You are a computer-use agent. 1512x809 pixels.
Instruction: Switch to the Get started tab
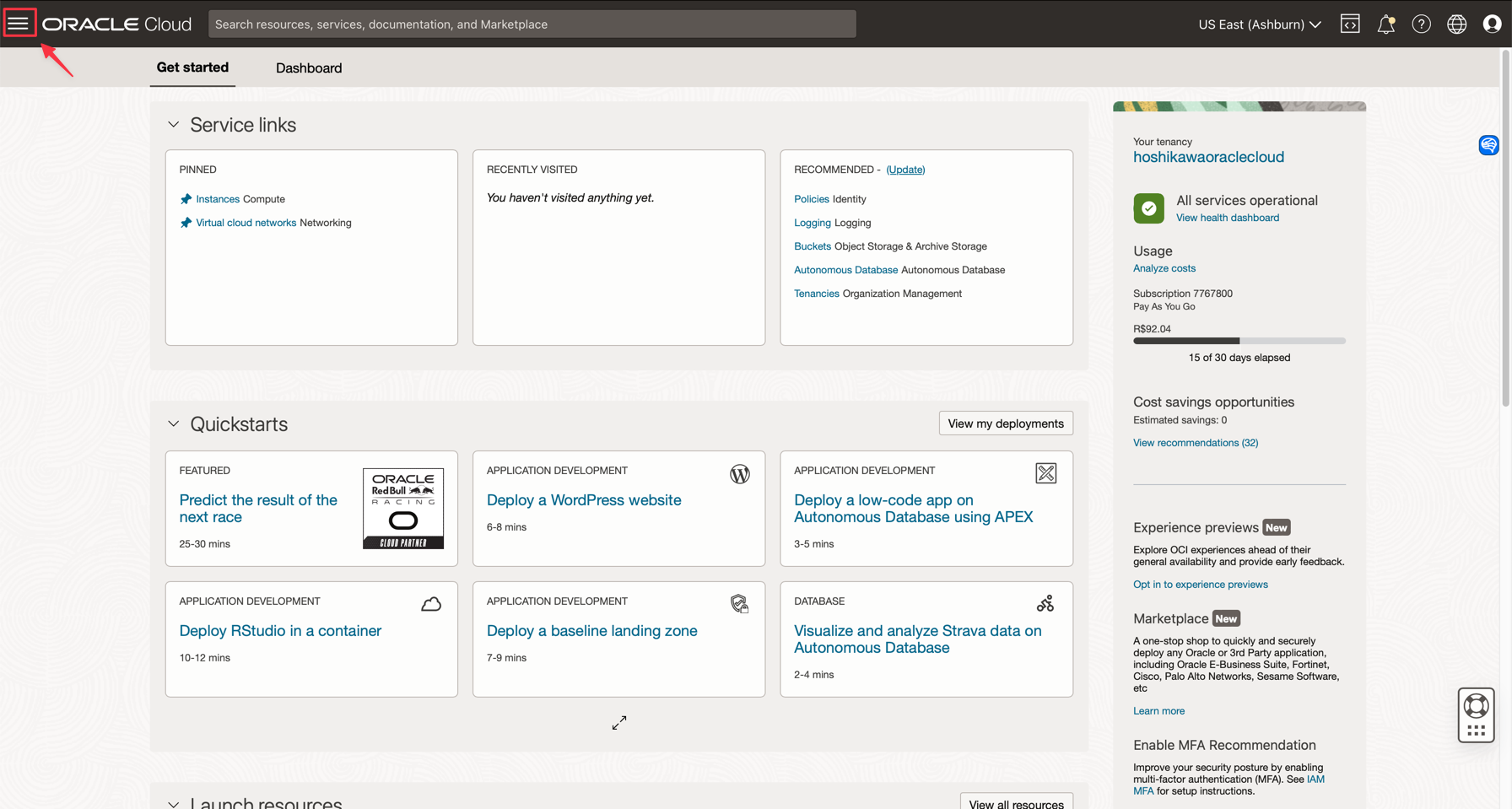(192, 67)
